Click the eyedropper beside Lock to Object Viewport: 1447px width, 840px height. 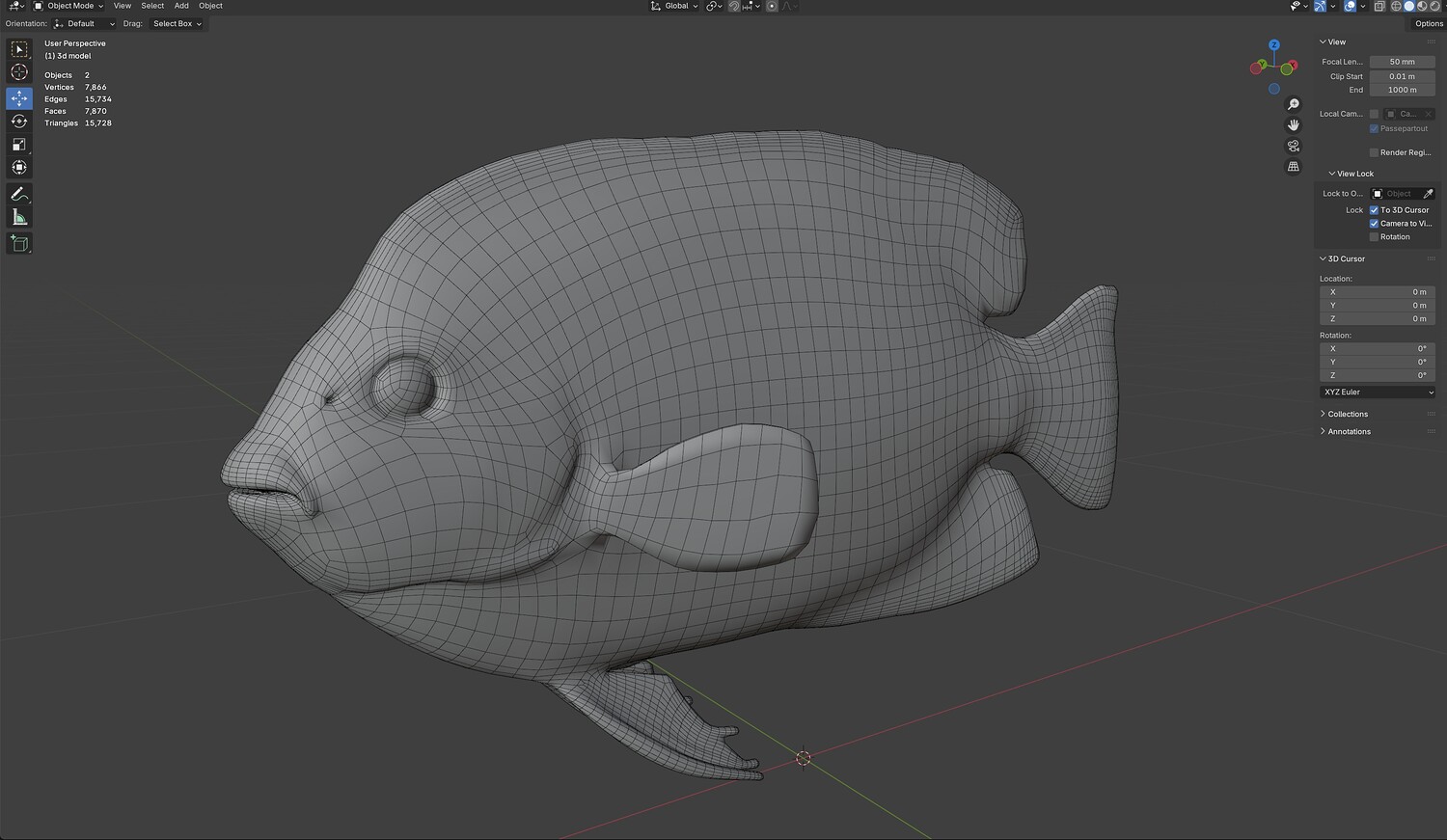pos(1429,194)
